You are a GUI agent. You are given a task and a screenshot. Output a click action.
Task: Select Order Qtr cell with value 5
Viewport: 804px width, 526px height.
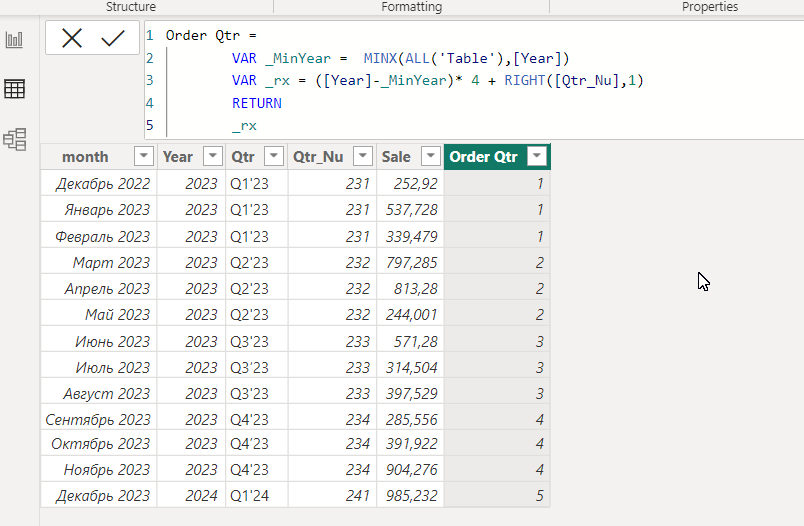[x=497, y=496]
